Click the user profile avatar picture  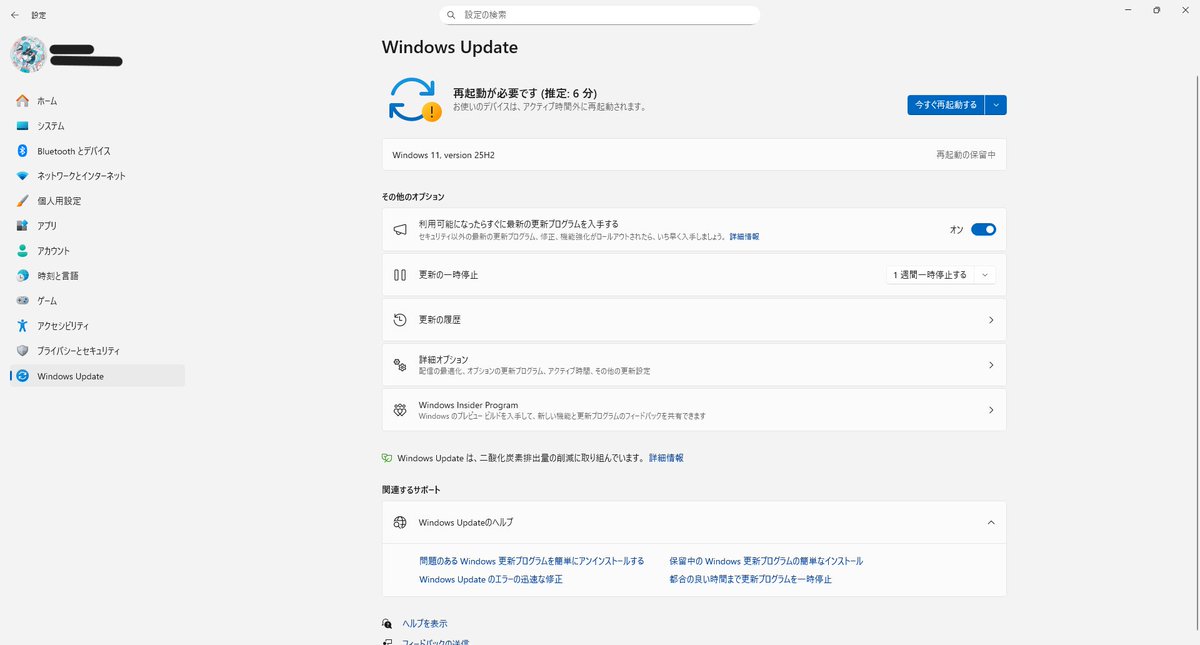(x=27, y=55)
